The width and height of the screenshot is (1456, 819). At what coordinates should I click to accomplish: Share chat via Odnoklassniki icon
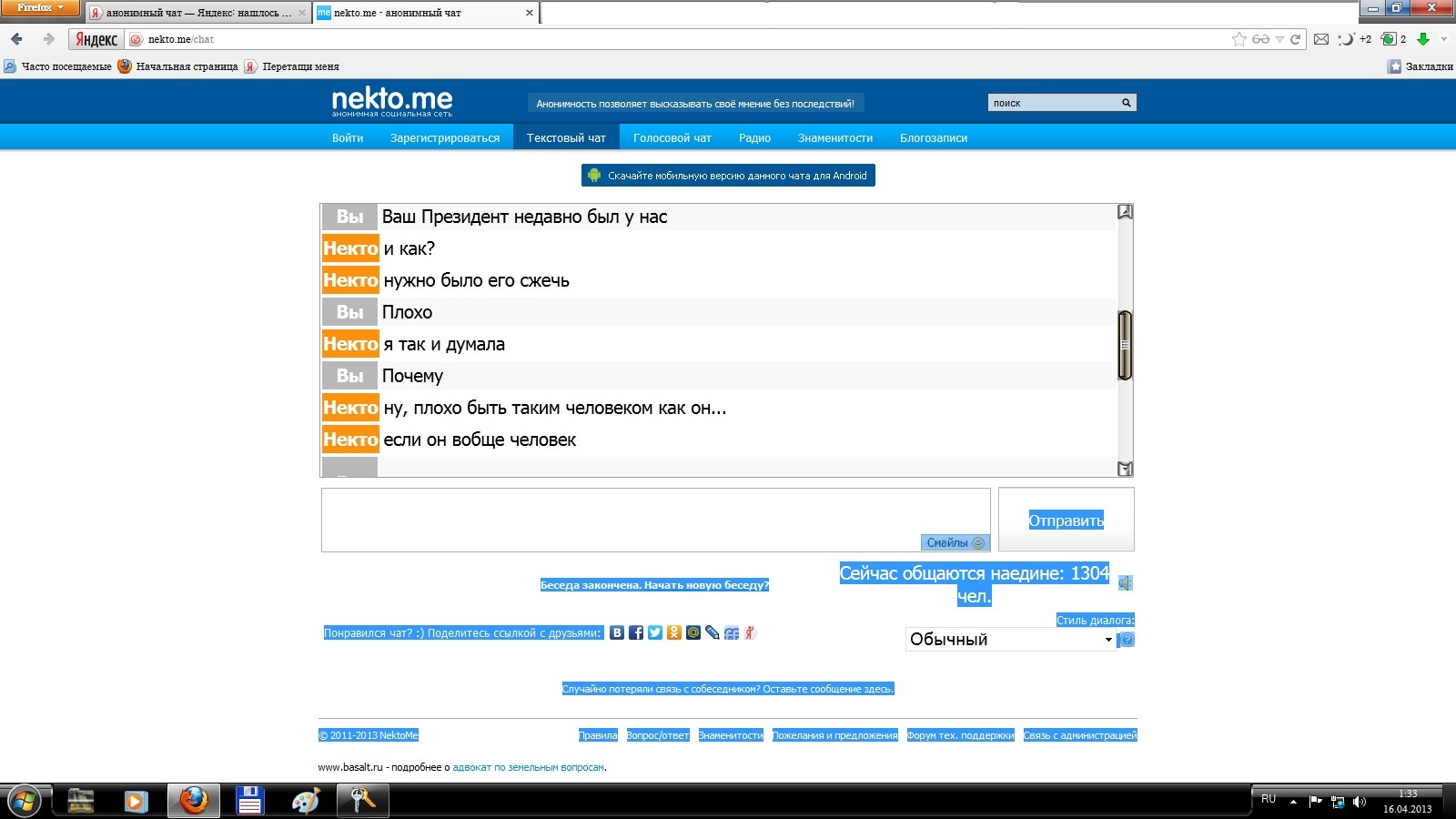674,632
